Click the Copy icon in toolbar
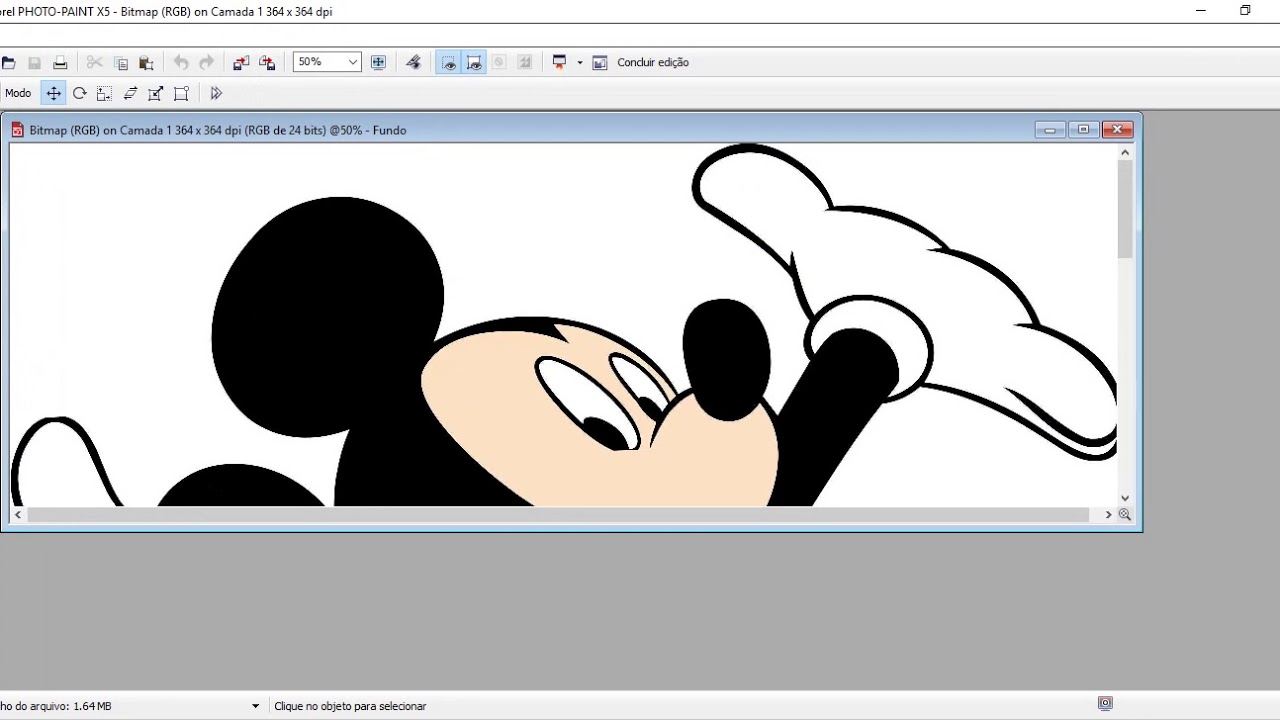 click(121, 62)
